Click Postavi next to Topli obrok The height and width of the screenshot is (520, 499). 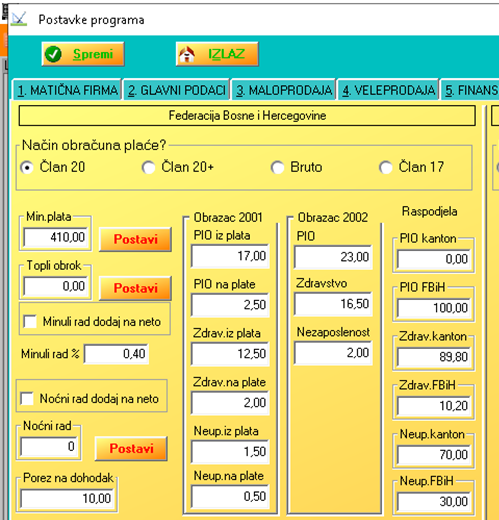(x=135, y=288)
